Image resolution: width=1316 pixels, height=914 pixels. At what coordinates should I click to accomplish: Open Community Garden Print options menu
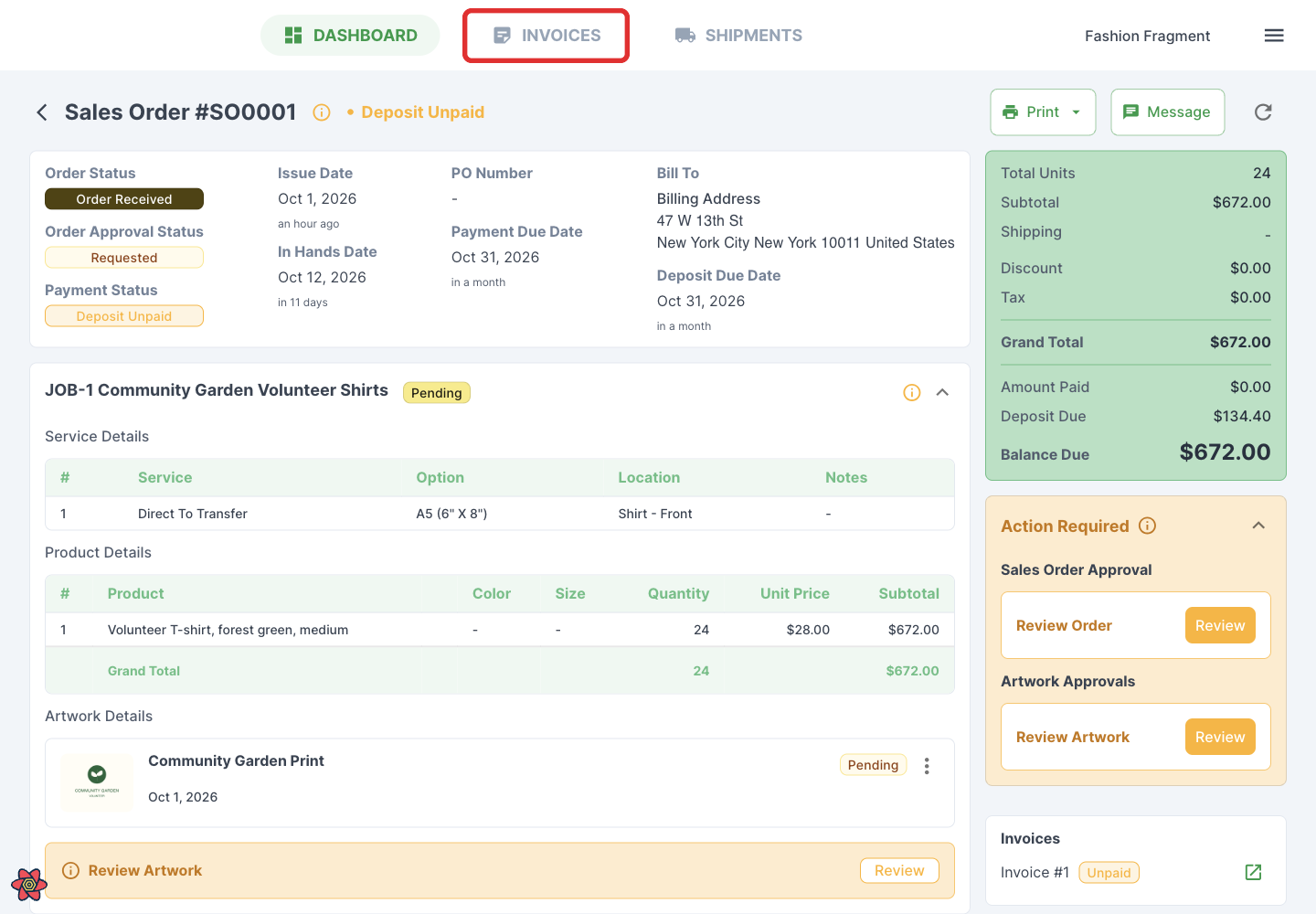click(x=927, y=766)
